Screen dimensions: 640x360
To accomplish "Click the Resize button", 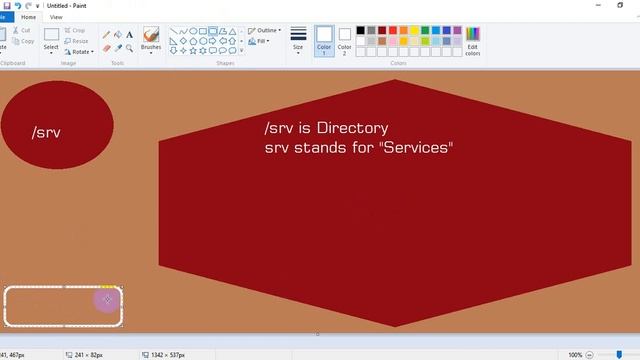I will click(x=76, y=41).
